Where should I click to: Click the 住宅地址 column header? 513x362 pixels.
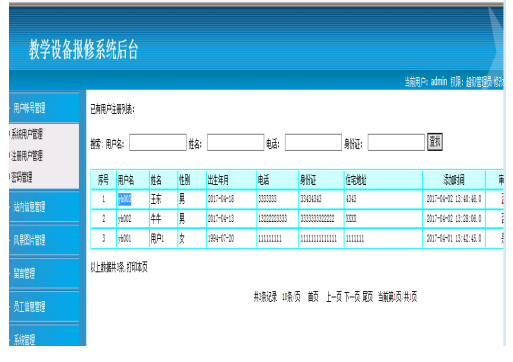point(356,180)
